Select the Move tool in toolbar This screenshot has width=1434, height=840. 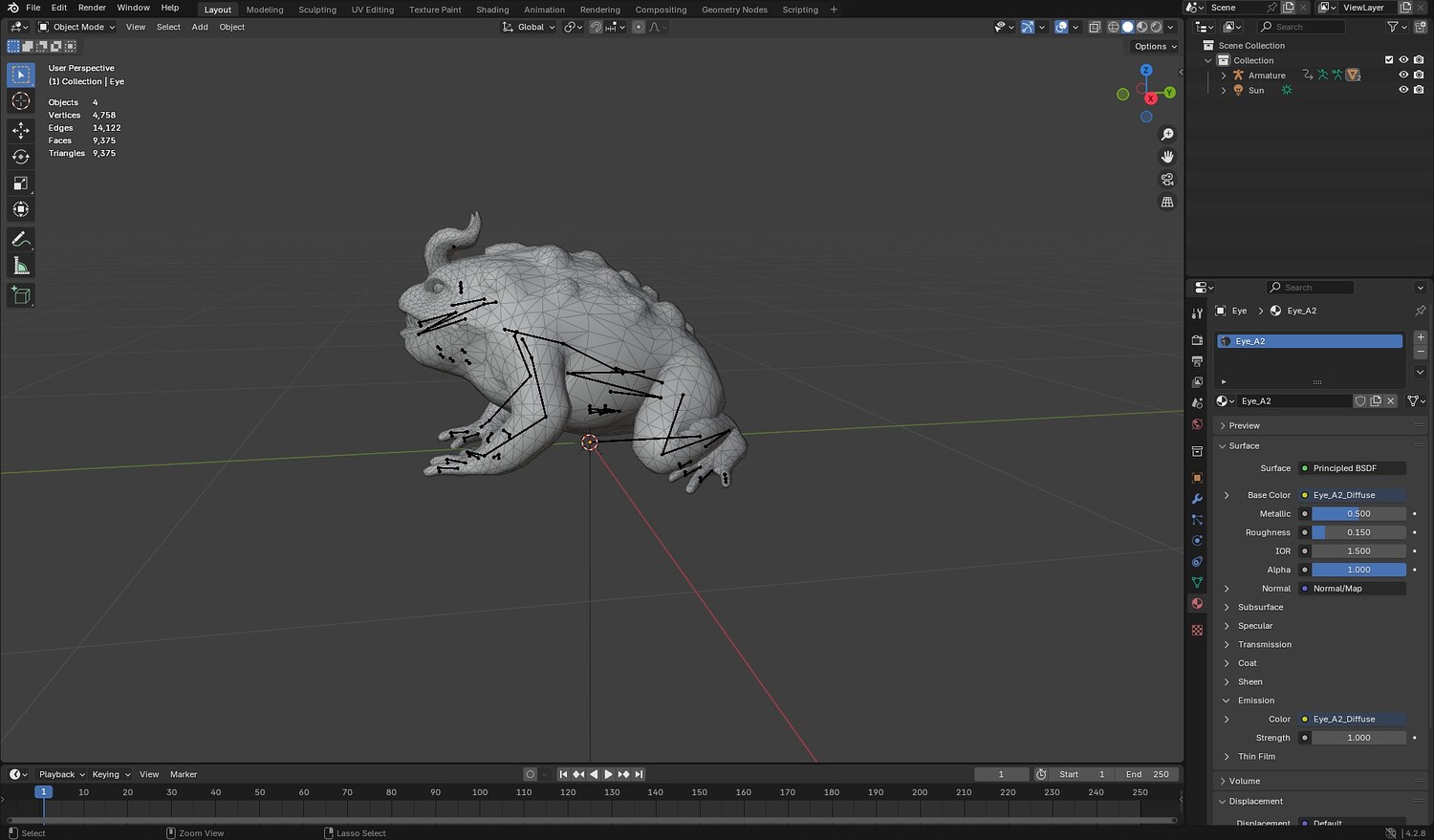[x=21, y=130]
